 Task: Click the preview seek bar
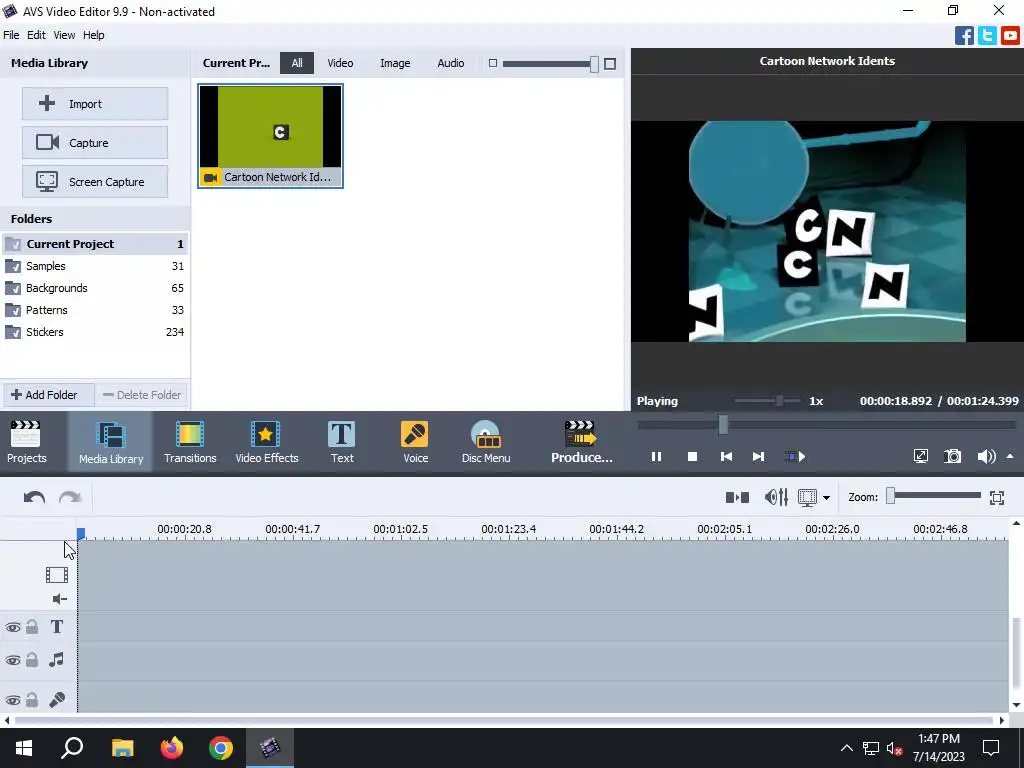pyautogui.click(x=826, y=425)
